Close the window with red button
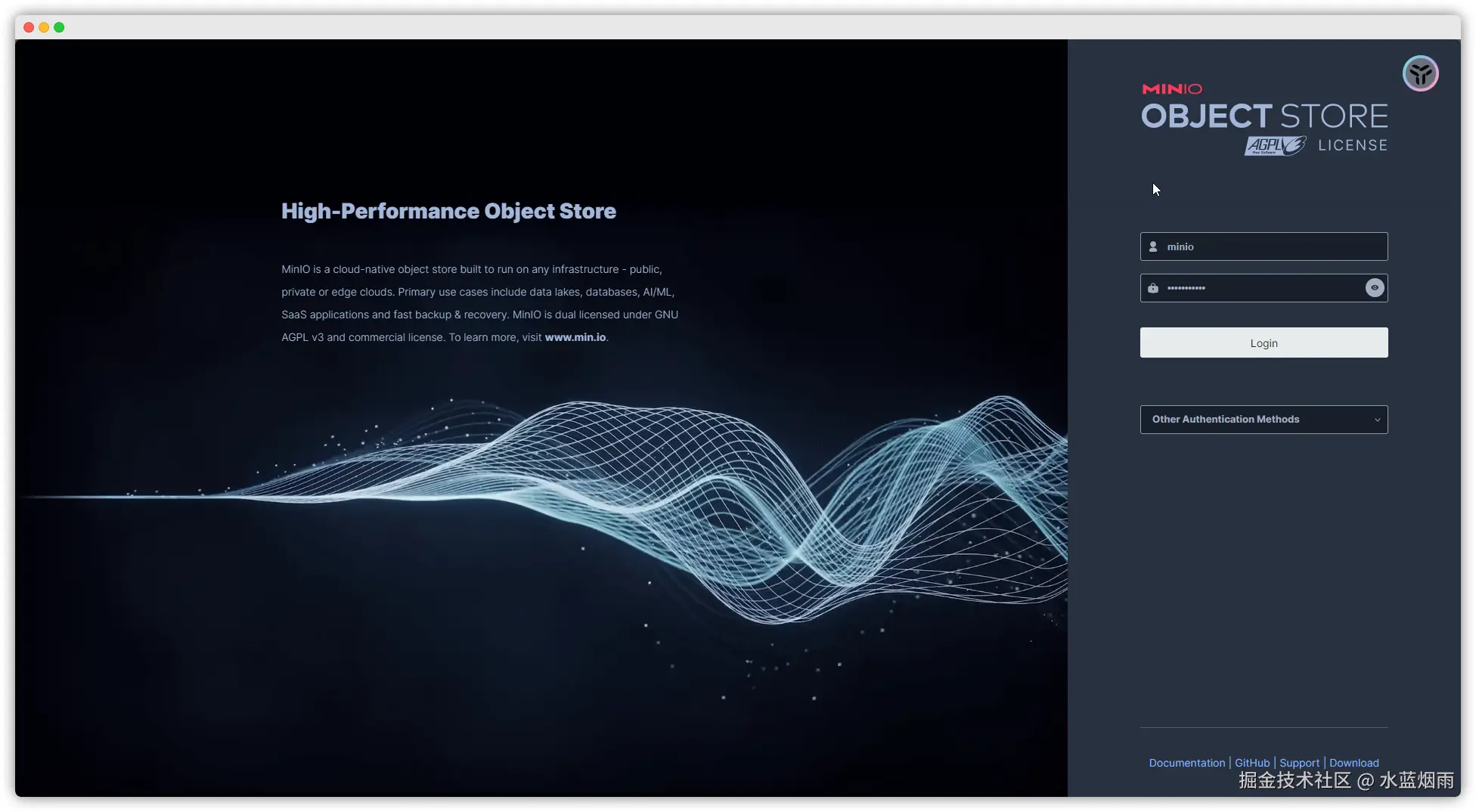 (29, 27)
